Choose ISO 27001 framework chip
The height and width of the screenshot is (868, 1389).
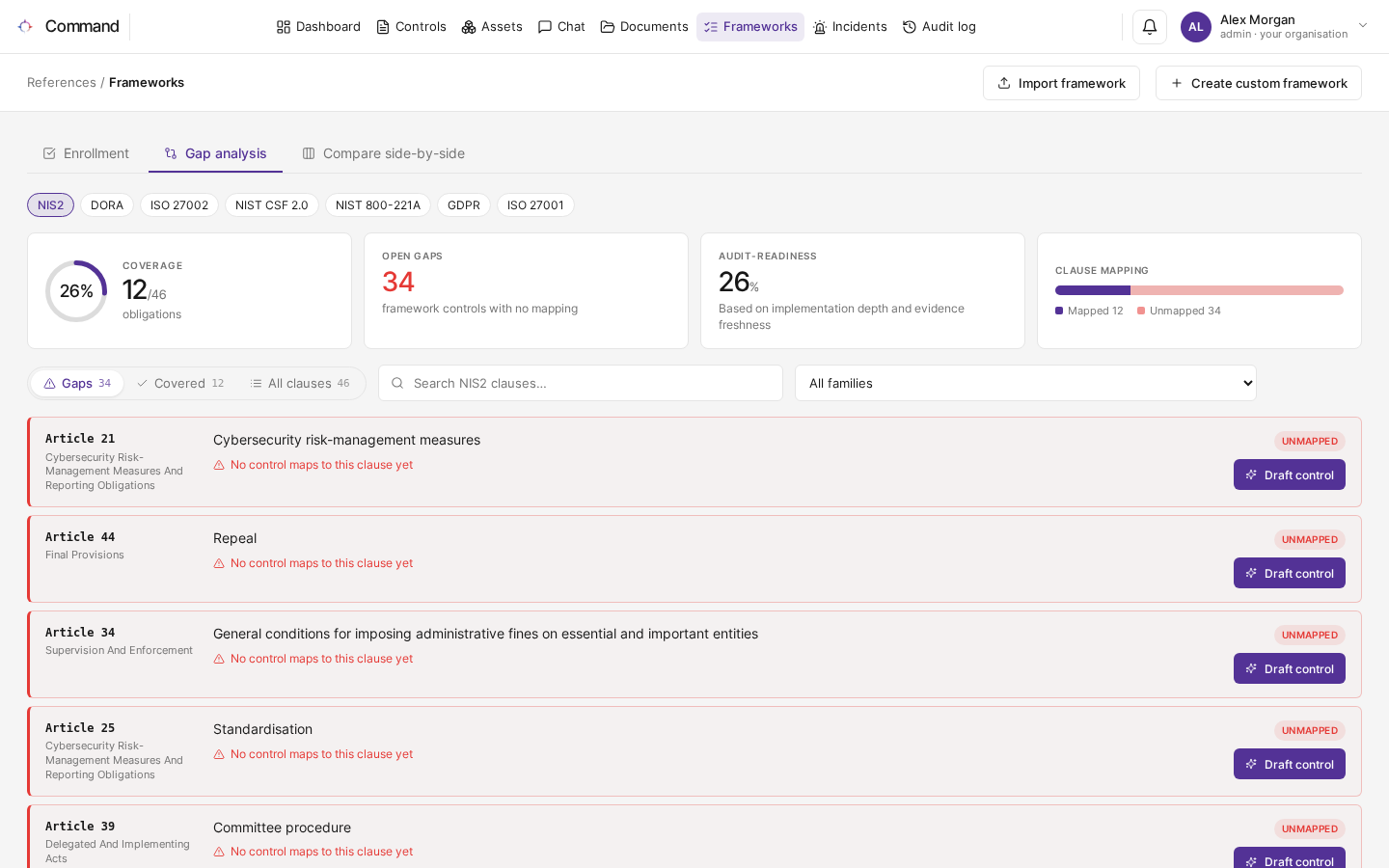(x=535, y=205)
